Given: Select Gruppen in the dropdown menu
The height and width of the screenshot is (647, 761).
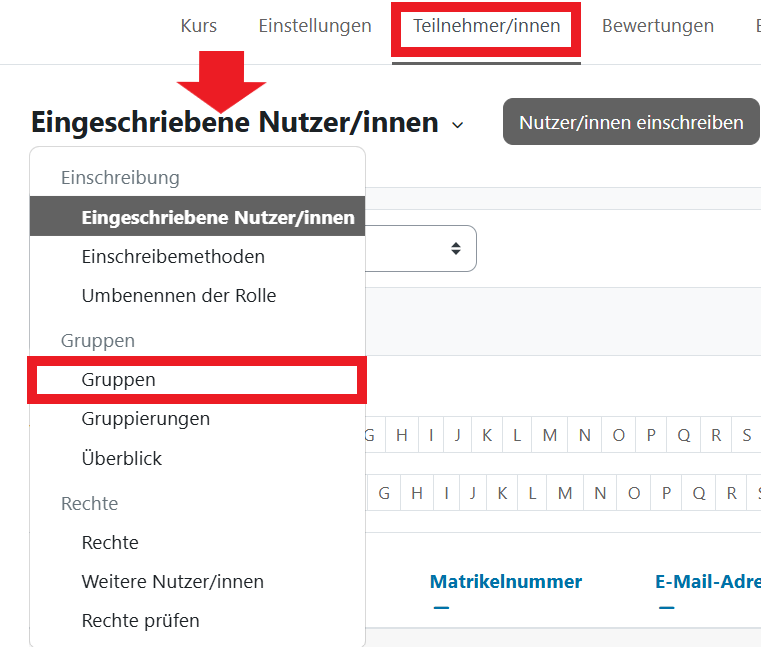Looking at the screenshot, I should (119, 380).
